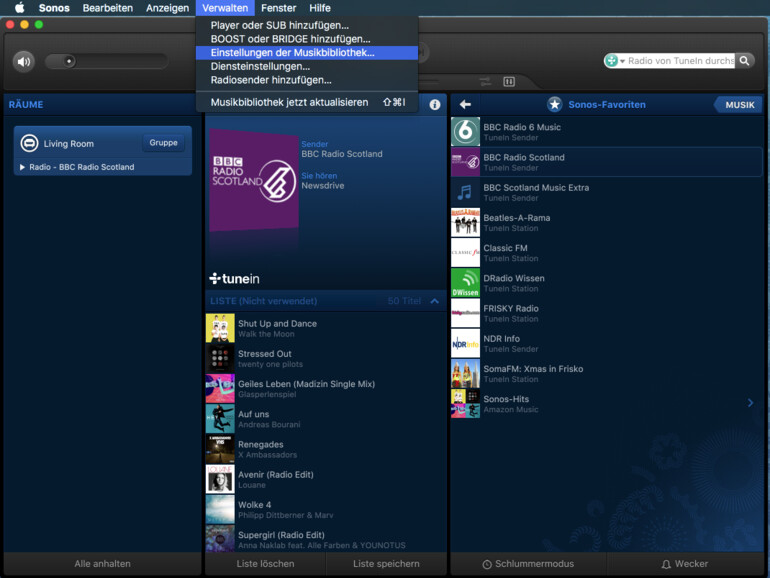Click the SomaFM Xmas in Frisko icon
The width and height of the screenshot is (770, 578).
pos(465,373)
